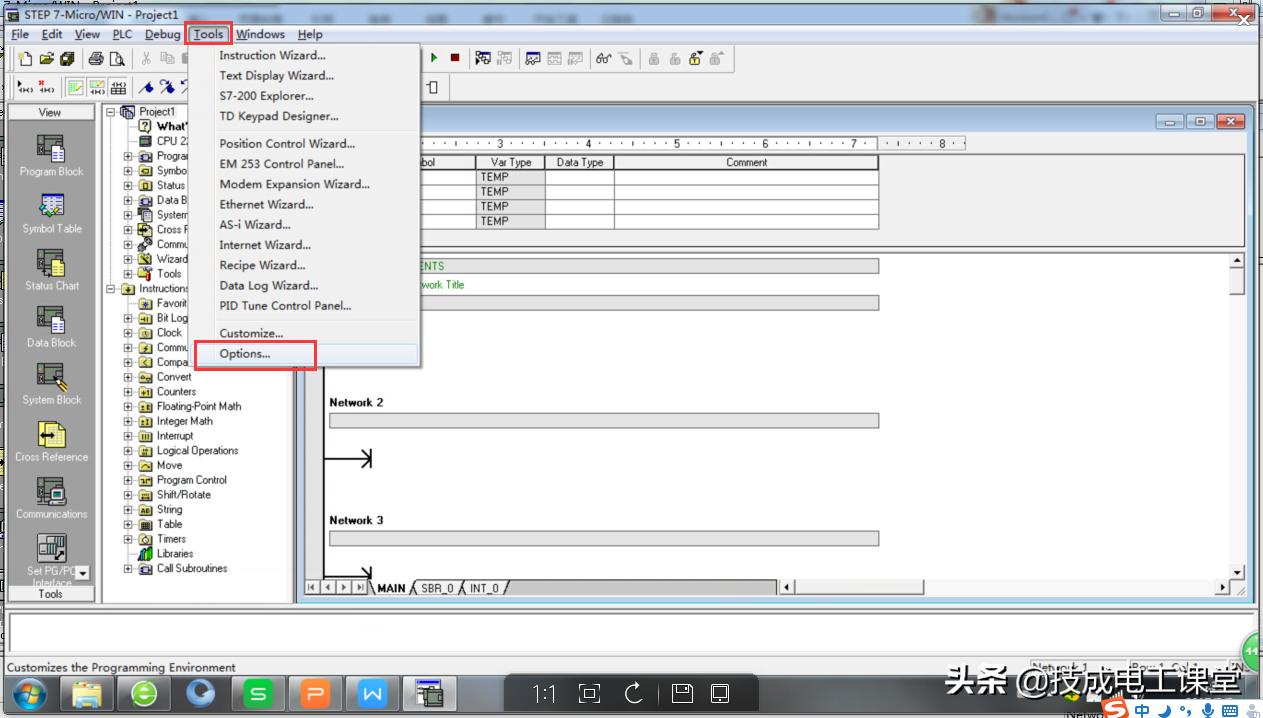This screenshot has height=718, width=1263.
Task: Expand the Counters instruction folder
Action: [128, 392]
